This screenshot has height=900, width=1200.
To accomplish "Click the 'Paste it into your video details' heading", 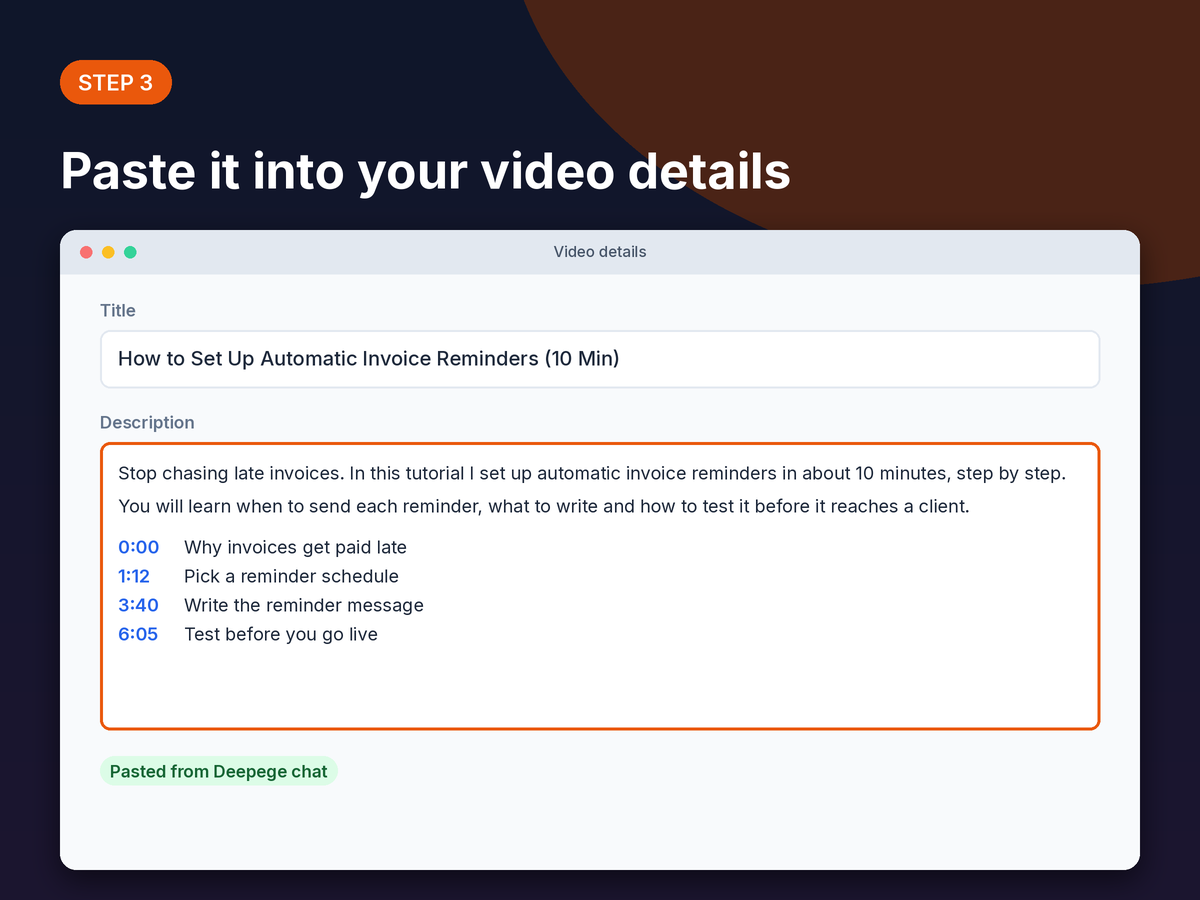I will coord(425,171).
